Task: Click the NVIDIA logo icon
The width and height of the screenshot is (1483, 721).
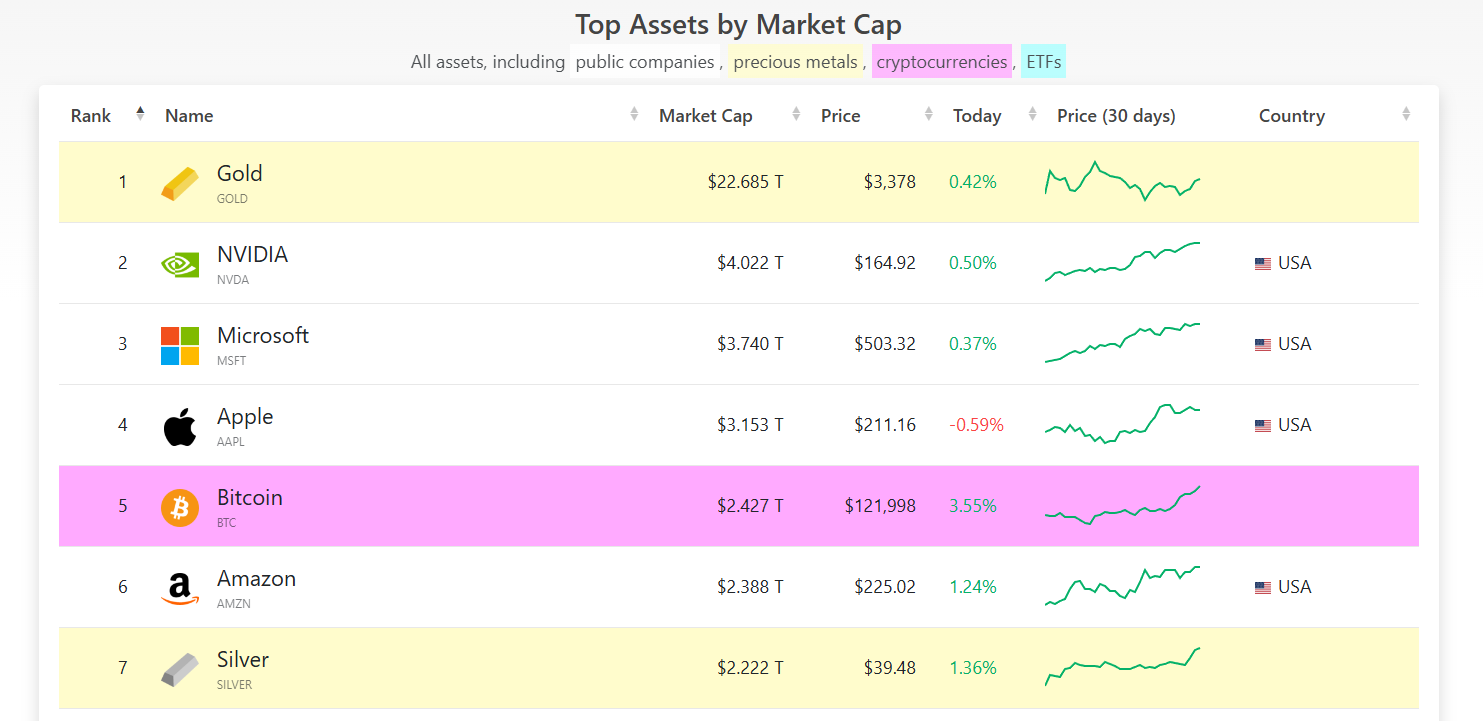Action: pyautogui.click(x=180, y=264)
